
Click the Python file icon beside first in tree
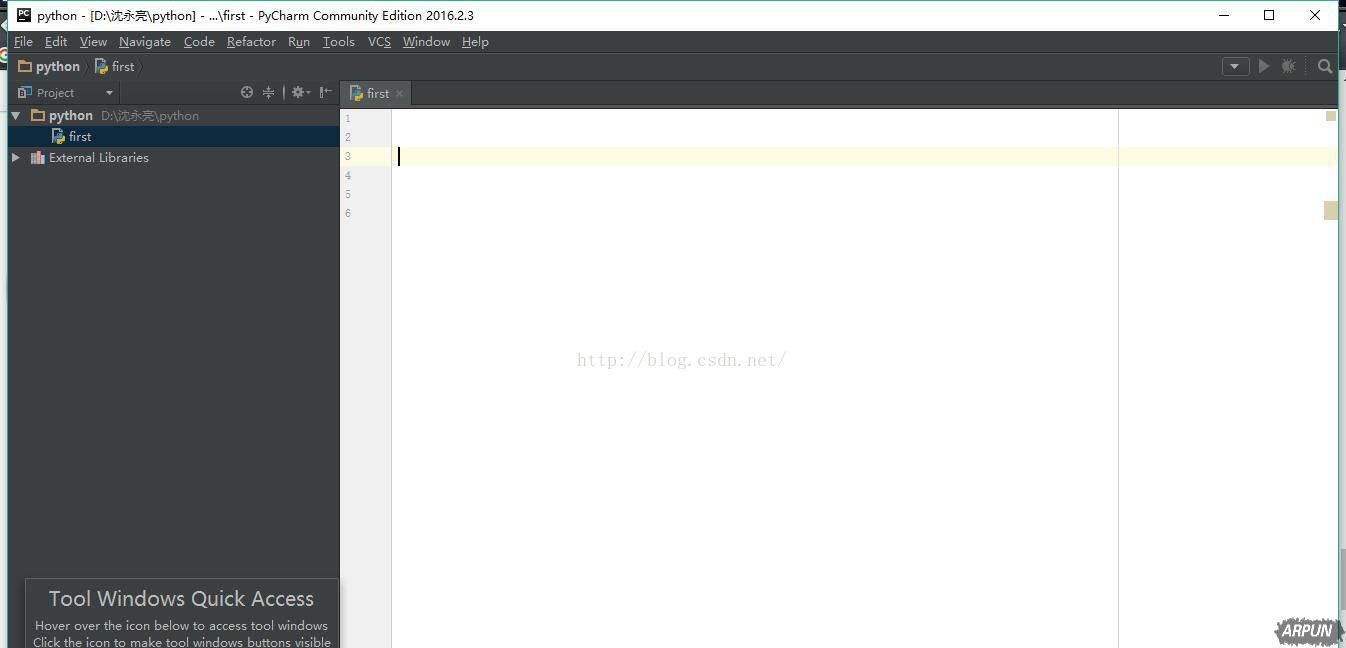click(58, 136)
